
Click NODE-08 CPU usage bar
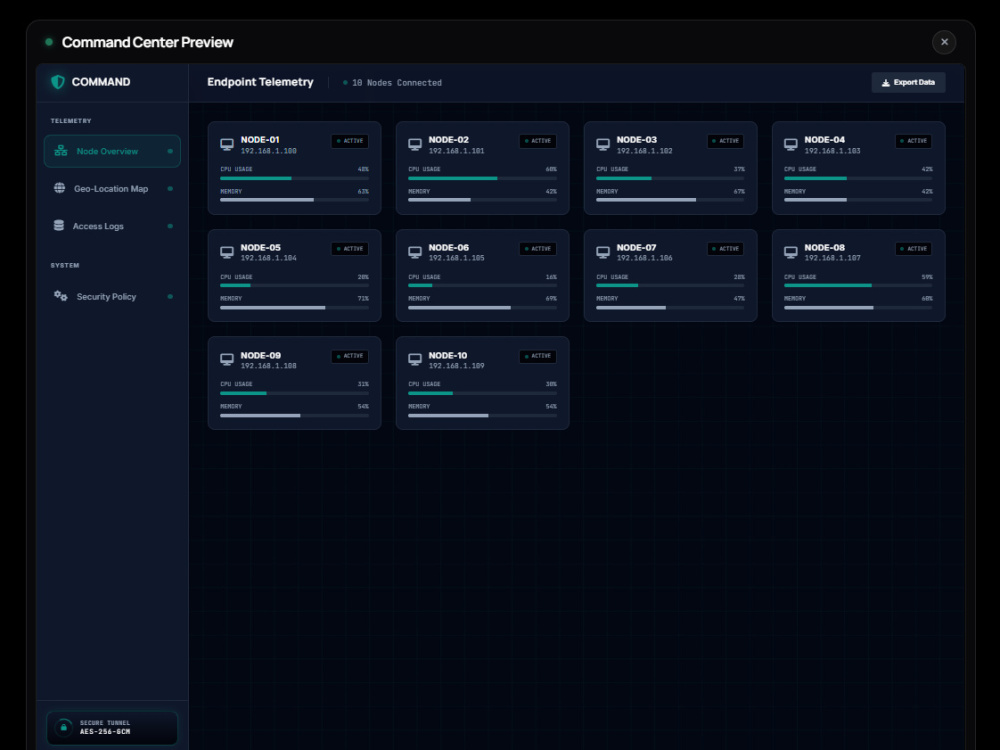858,285
